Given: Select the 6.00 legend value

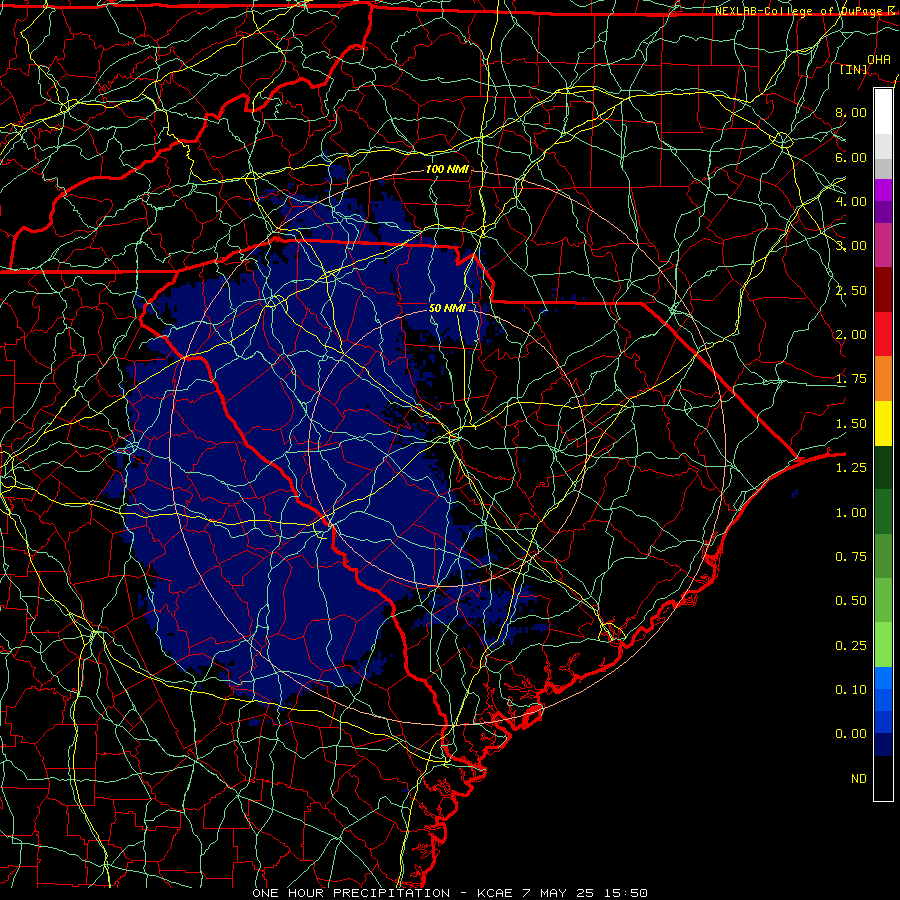Looking at the screenshot, I should coord(851,157).
